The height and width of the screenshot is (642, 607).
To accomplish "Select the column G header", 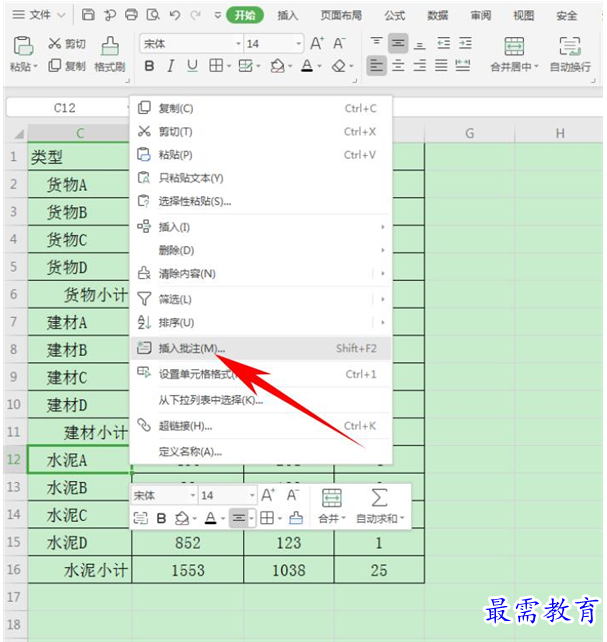I will (469, 133).
